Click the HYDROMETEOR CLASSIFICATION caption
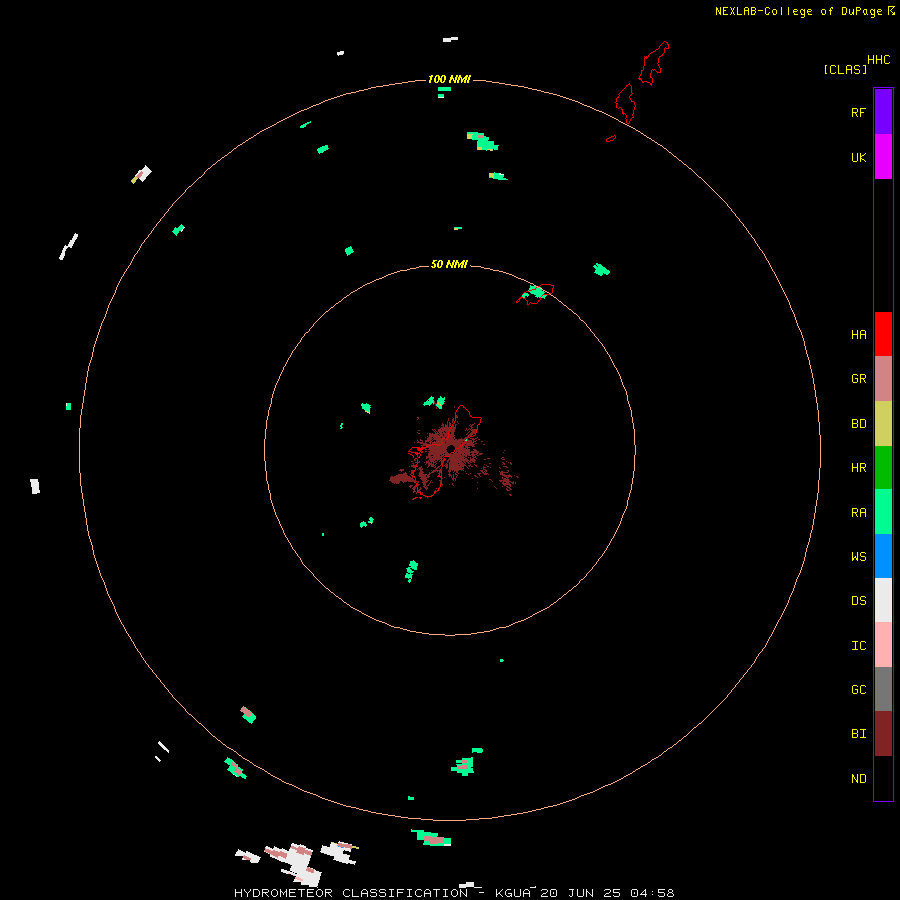900x900 pixels. (x=351, y=893)
